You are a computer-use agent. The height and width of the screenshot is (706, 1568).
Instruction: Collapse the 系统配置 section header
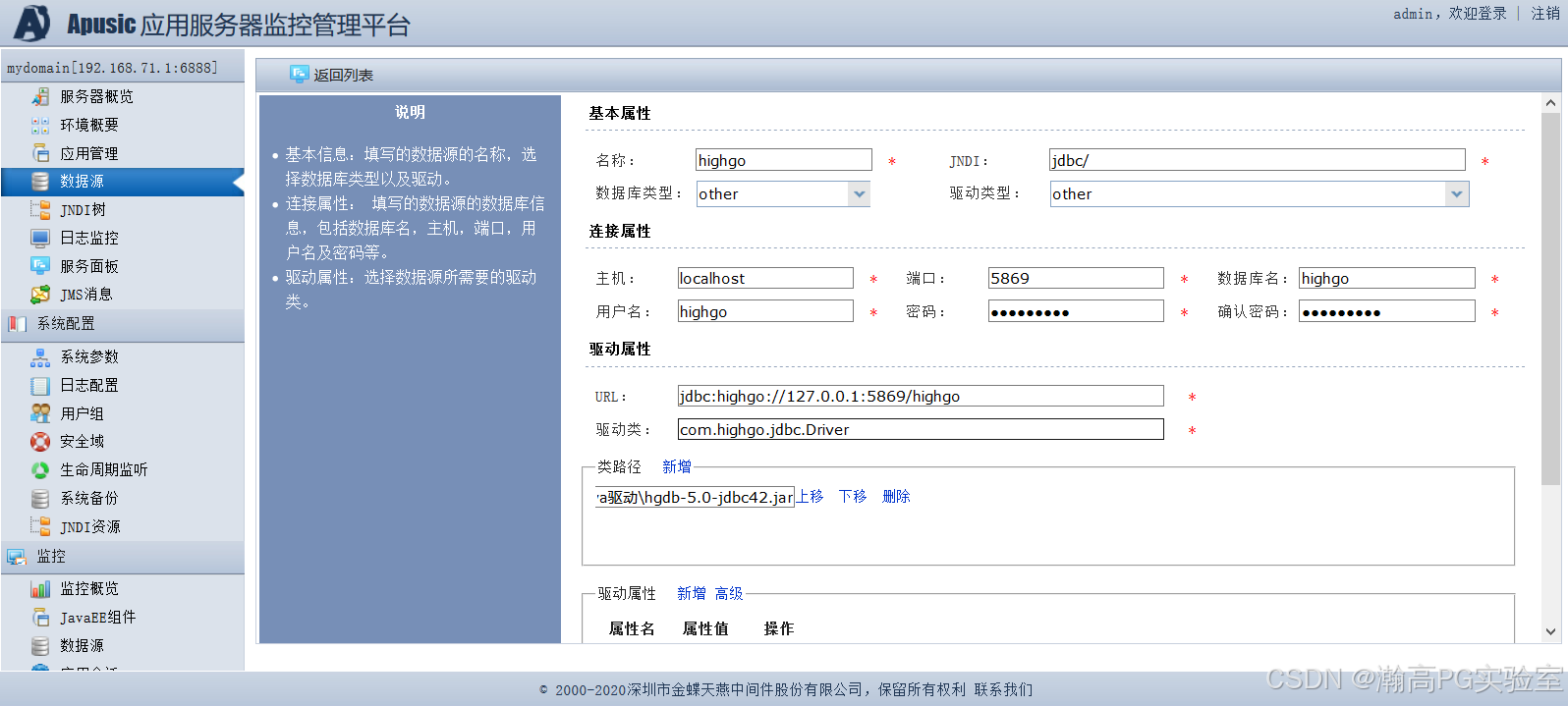click(x=123, y=324)
